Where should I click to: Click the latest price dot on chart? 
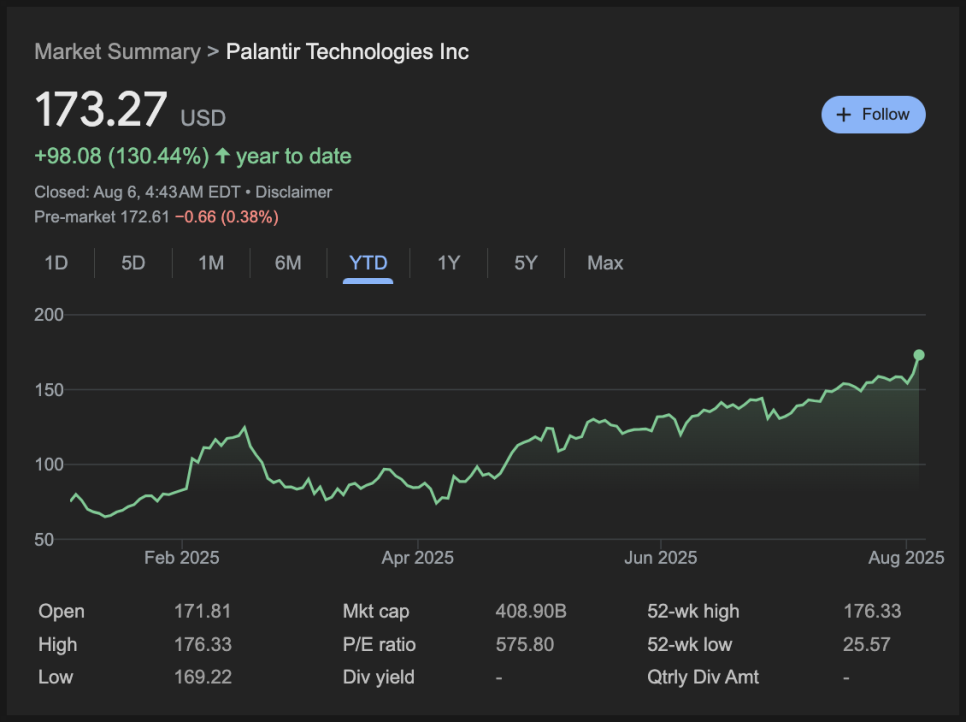click(919, 355)
